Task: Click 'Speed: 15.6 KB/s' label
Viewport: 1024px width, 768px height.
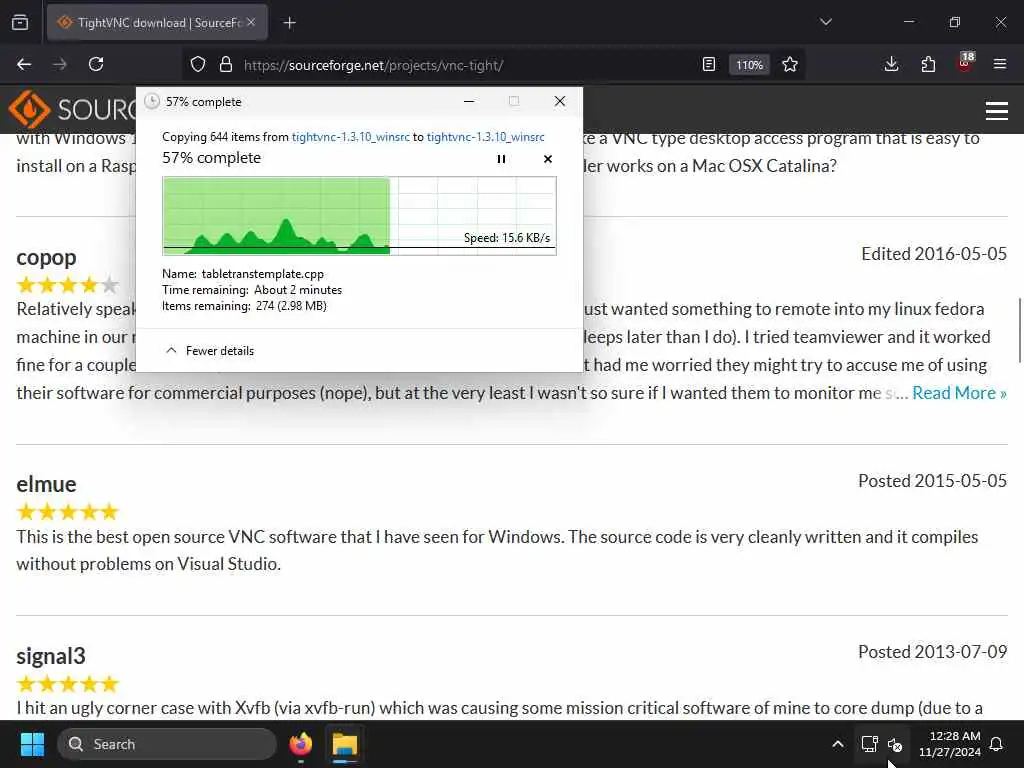Action: point(507,238)
